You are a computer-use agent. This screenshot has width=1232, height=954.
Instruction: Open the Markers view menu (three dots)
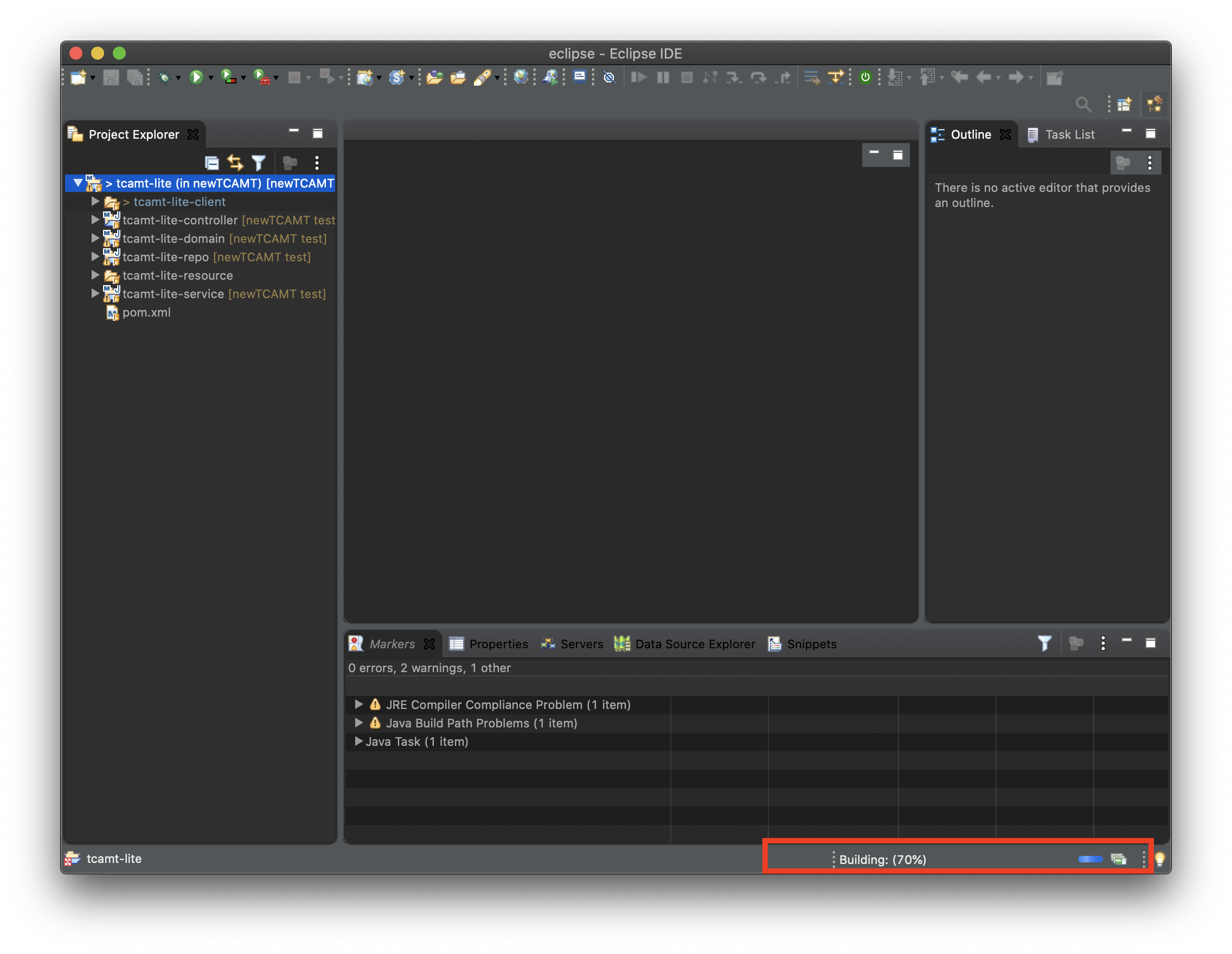click(x=1103, y=643)
